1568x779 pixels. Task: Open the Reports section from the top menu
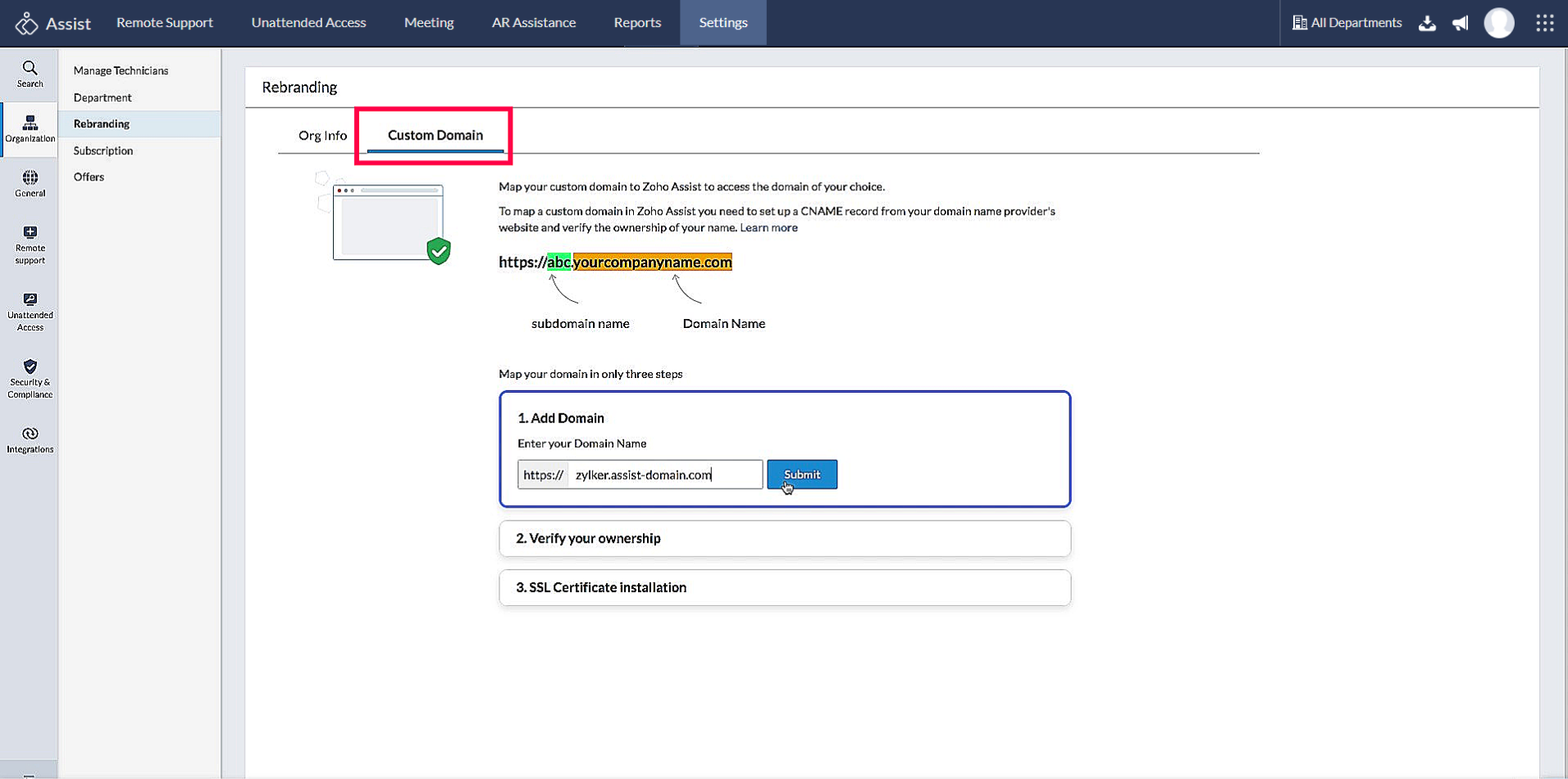point(637,22)
